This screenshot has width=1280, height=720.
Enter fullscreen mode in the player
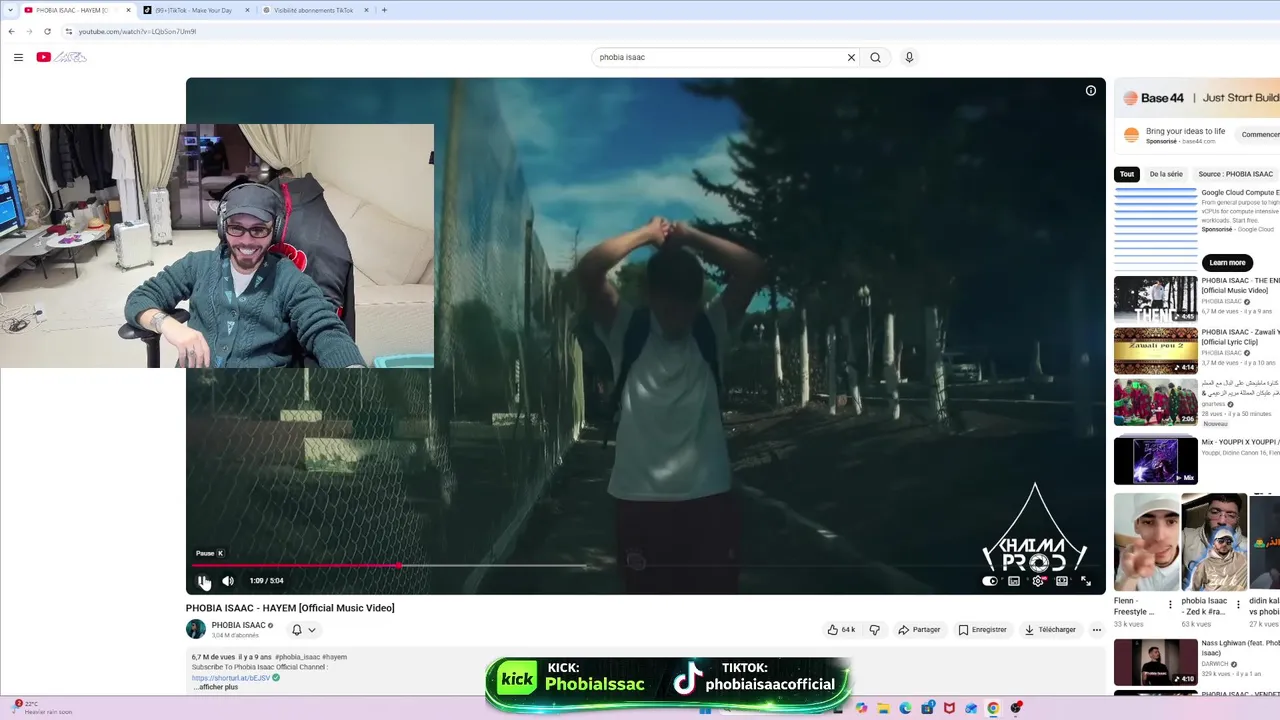pos(1086,581)
